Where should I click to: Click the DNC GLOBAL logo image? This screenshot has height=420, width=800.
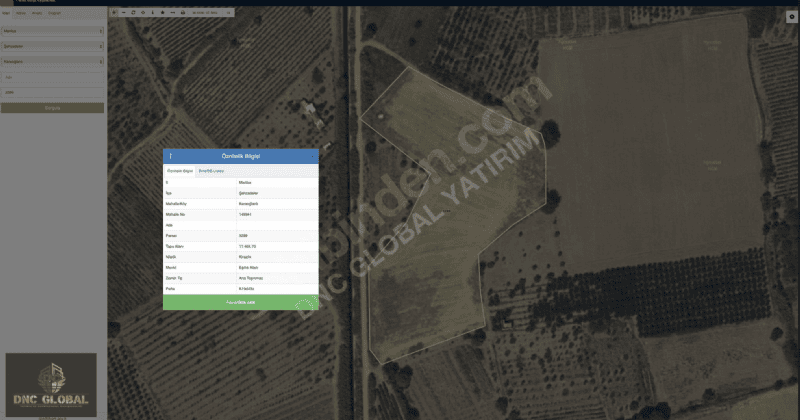tap(51, 385)
